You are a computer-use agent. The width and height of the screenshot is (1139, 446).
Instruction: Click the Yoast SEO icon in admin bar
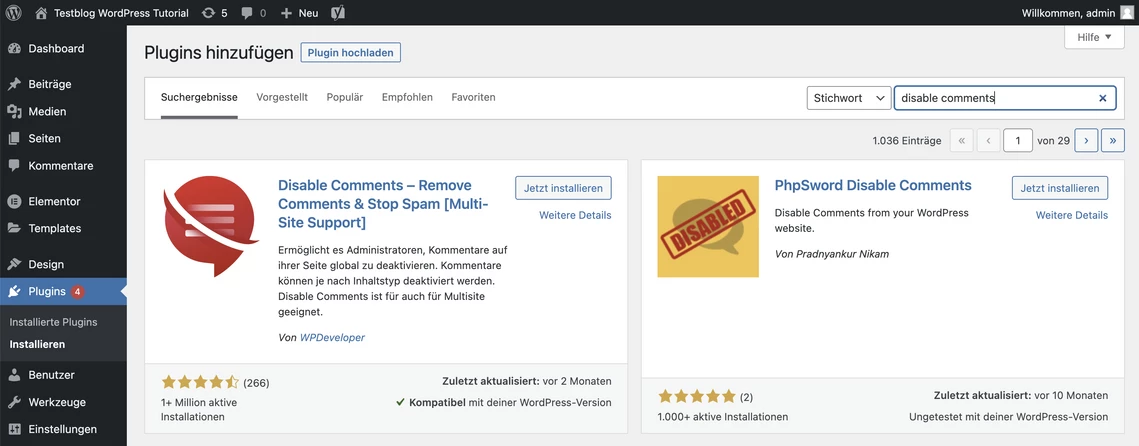(338, 13)
